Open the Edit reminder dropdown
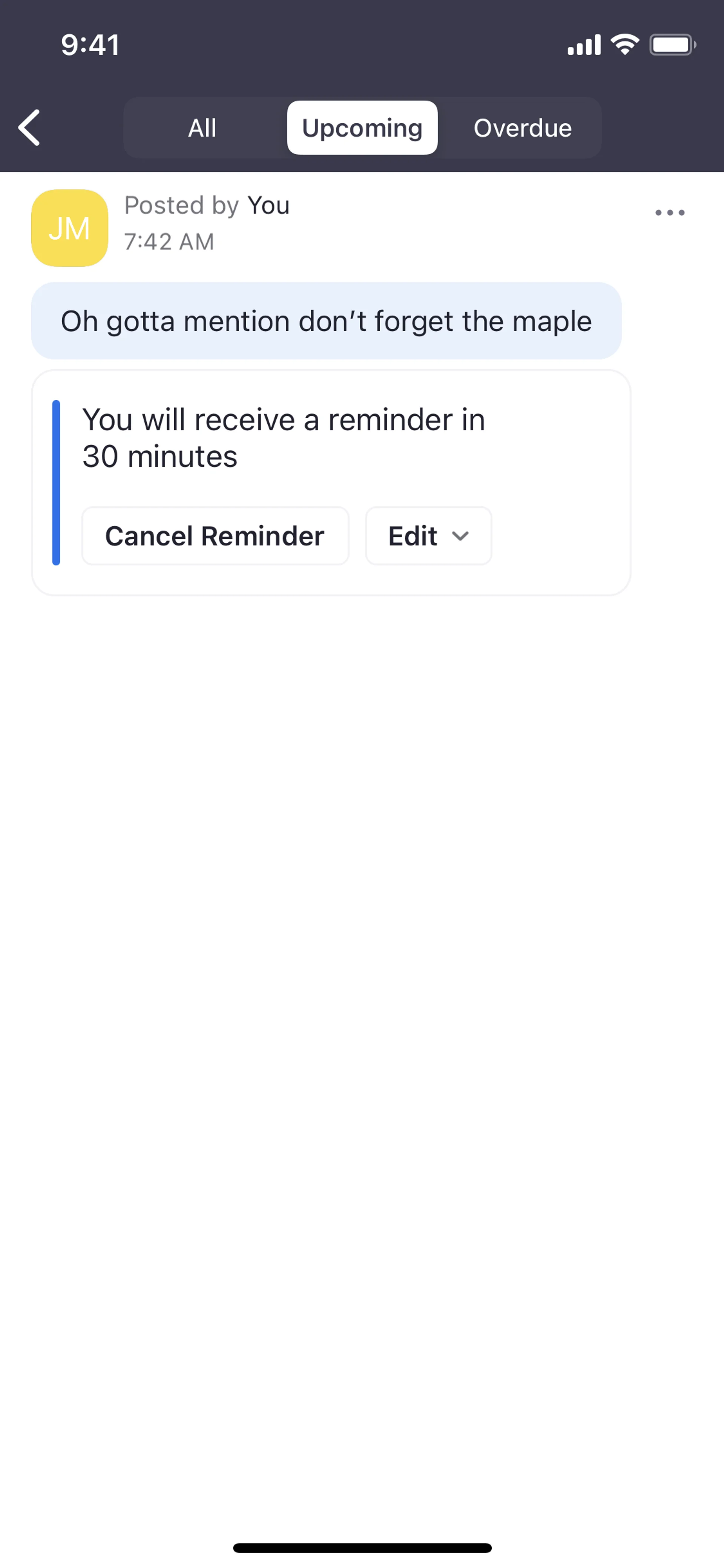 [414, 536]
